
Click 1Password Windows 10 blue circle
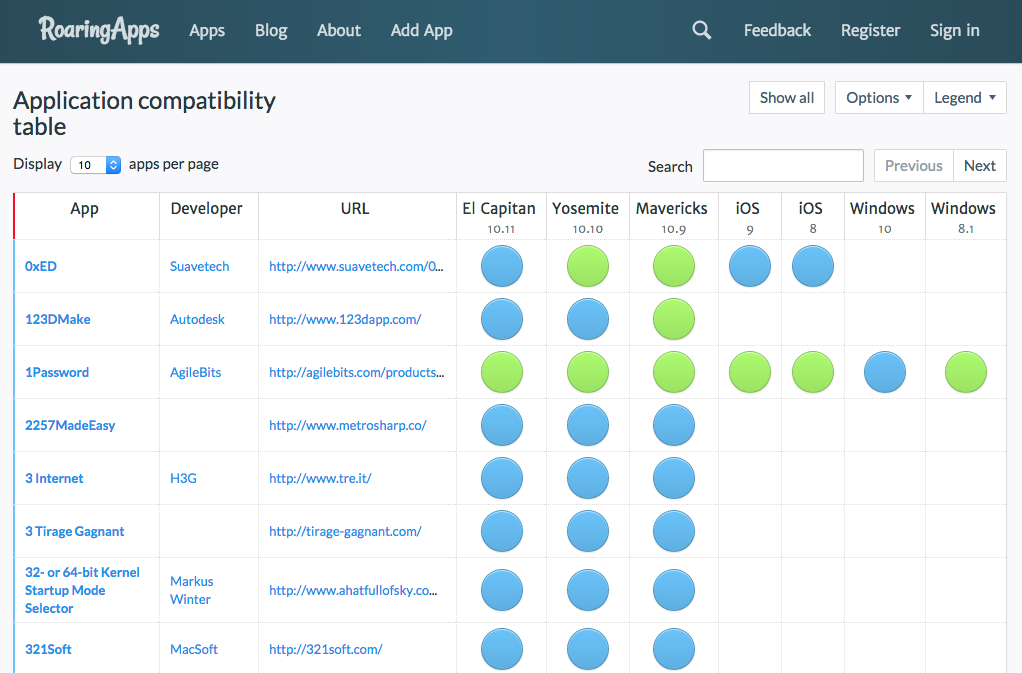click(x=885, y=372)
